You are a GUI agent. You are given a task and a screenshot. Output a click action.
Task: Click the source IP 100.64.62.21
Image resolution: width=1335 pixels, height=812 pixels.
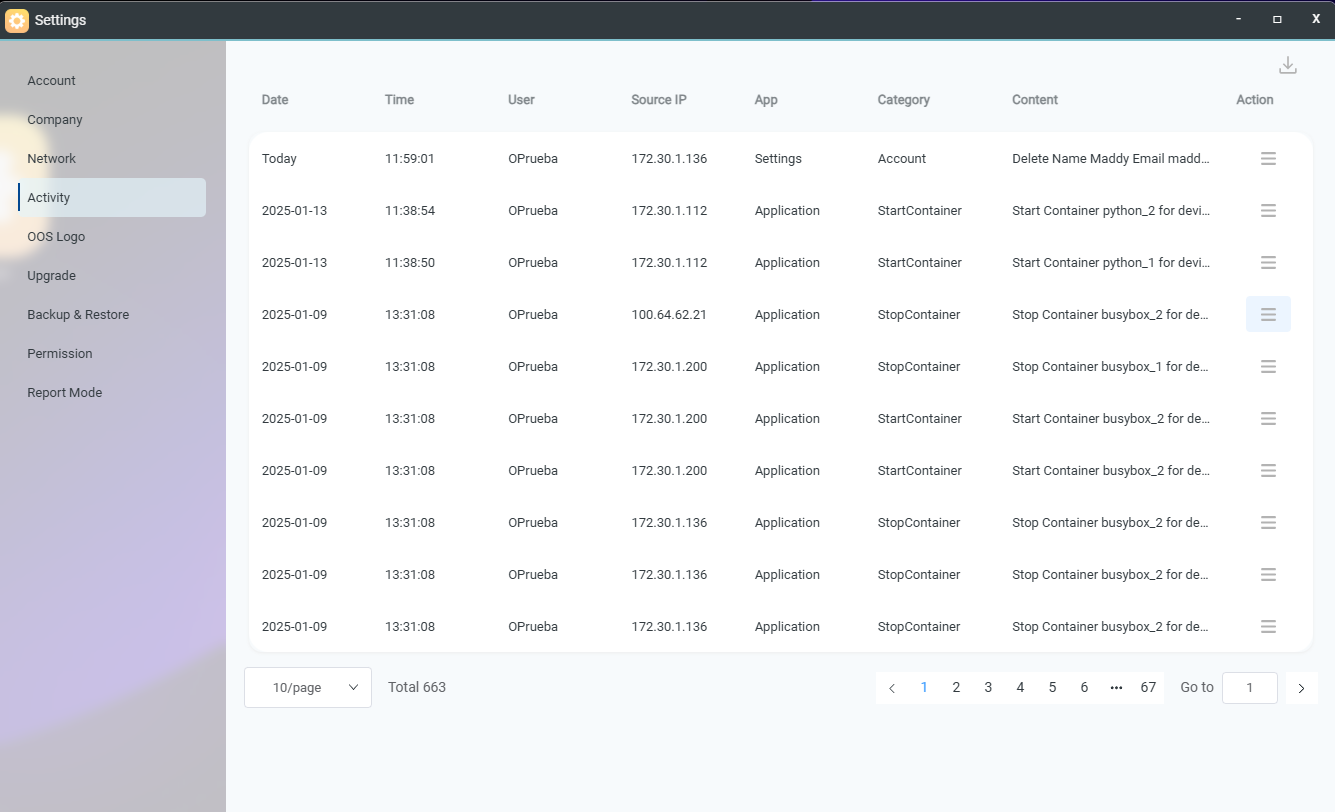(x=669, y=314)
